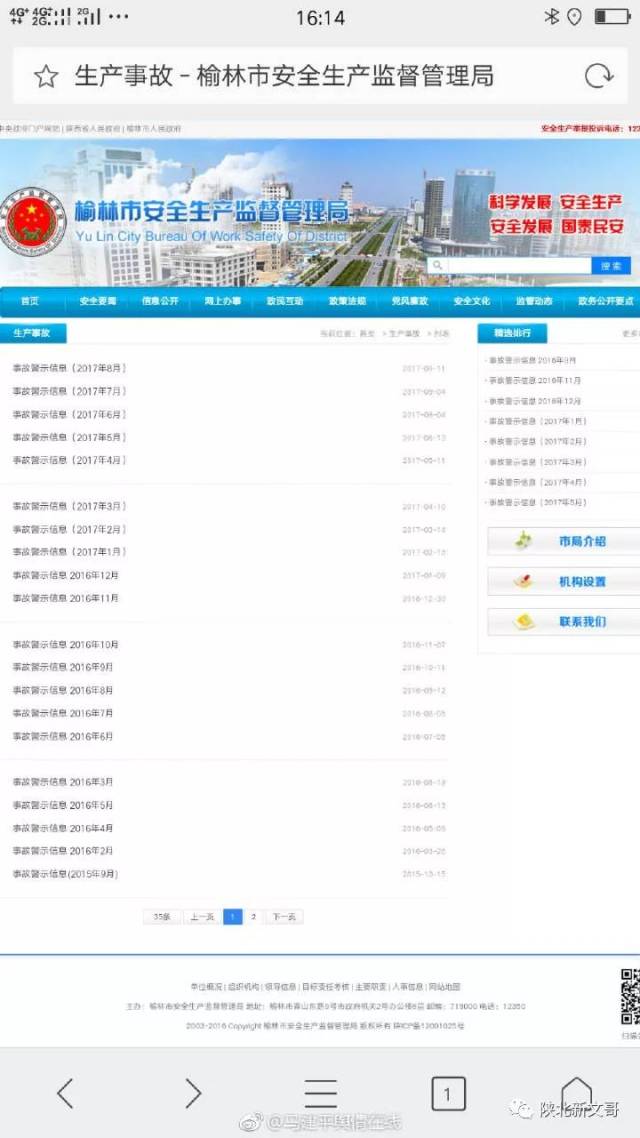Open 事故警示信息 2016年10月 article

point(65,644)
